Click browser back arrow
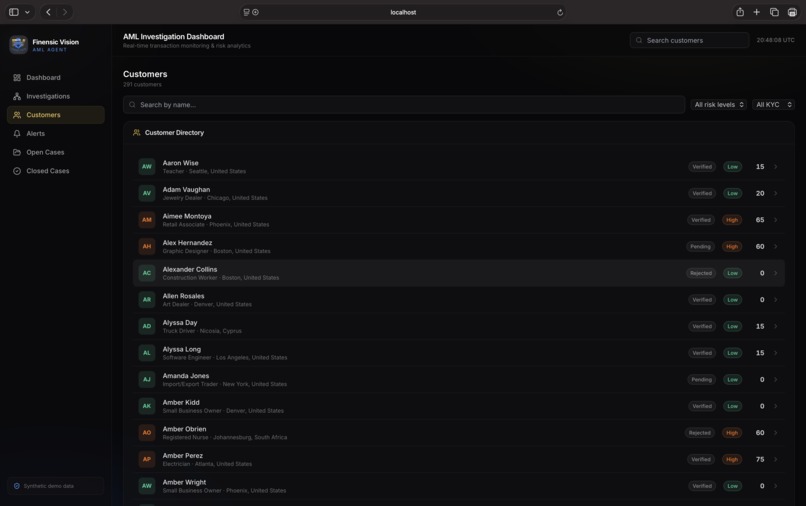 click(x=48, y=12)
